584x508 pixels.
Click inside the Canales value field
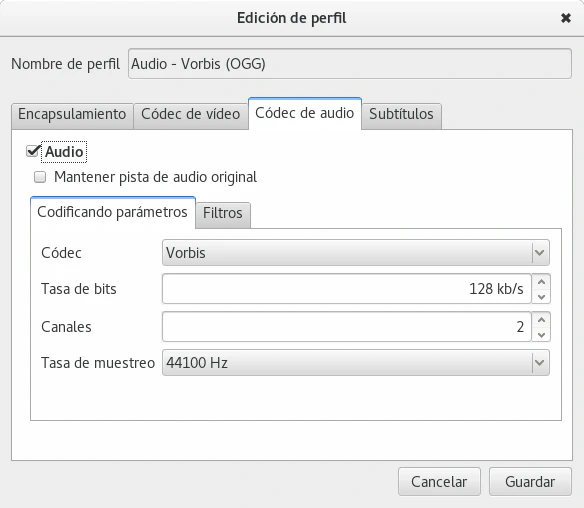(x=346, y=327)
